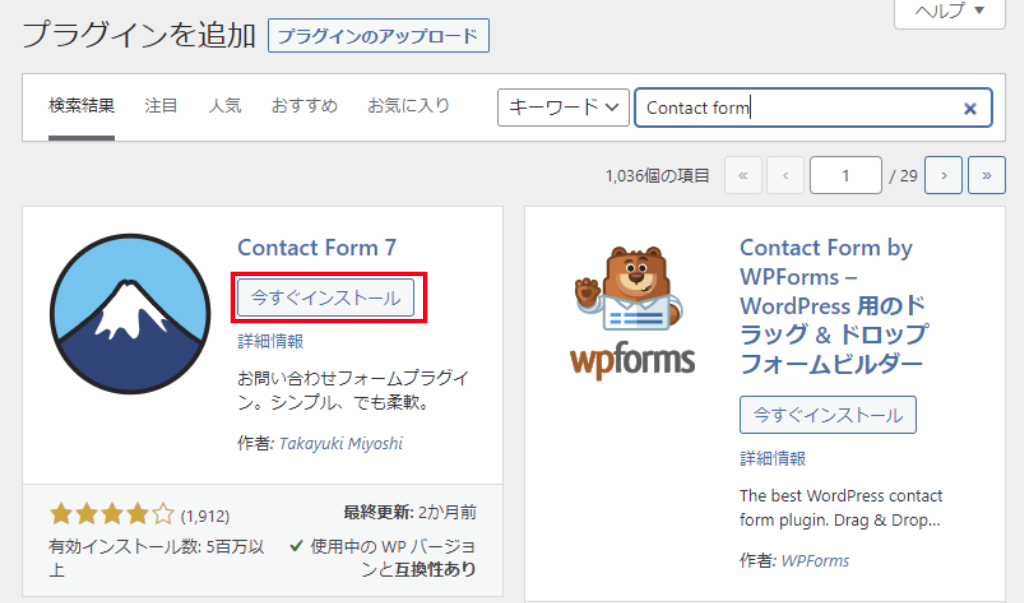Open Contact Form by WPForms title link

pyautogui.click(x=834, y=305)
